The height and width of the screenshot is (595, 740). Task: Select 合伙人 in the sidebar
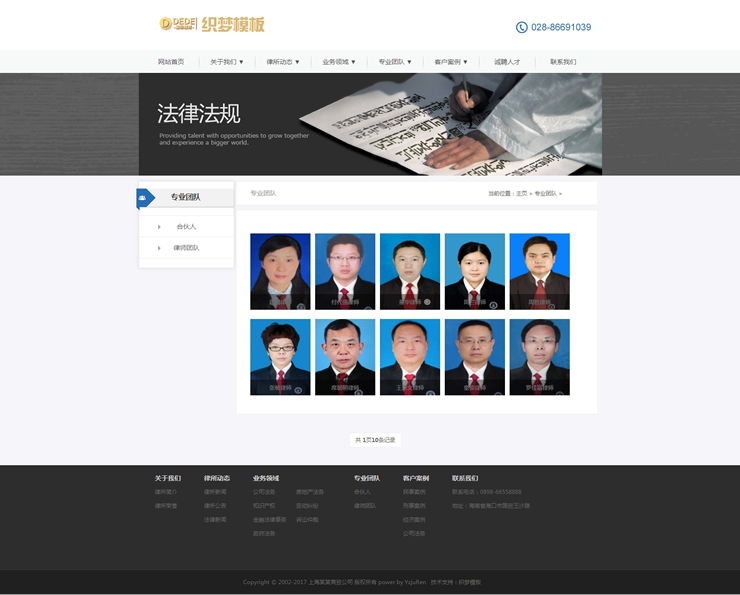tap(187, 227)
